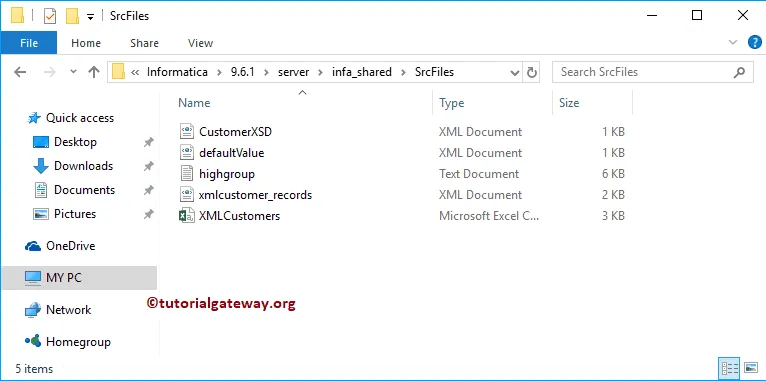Unpin Downloads from Quick access
The image size is (766, 381).
pos(149,166)
